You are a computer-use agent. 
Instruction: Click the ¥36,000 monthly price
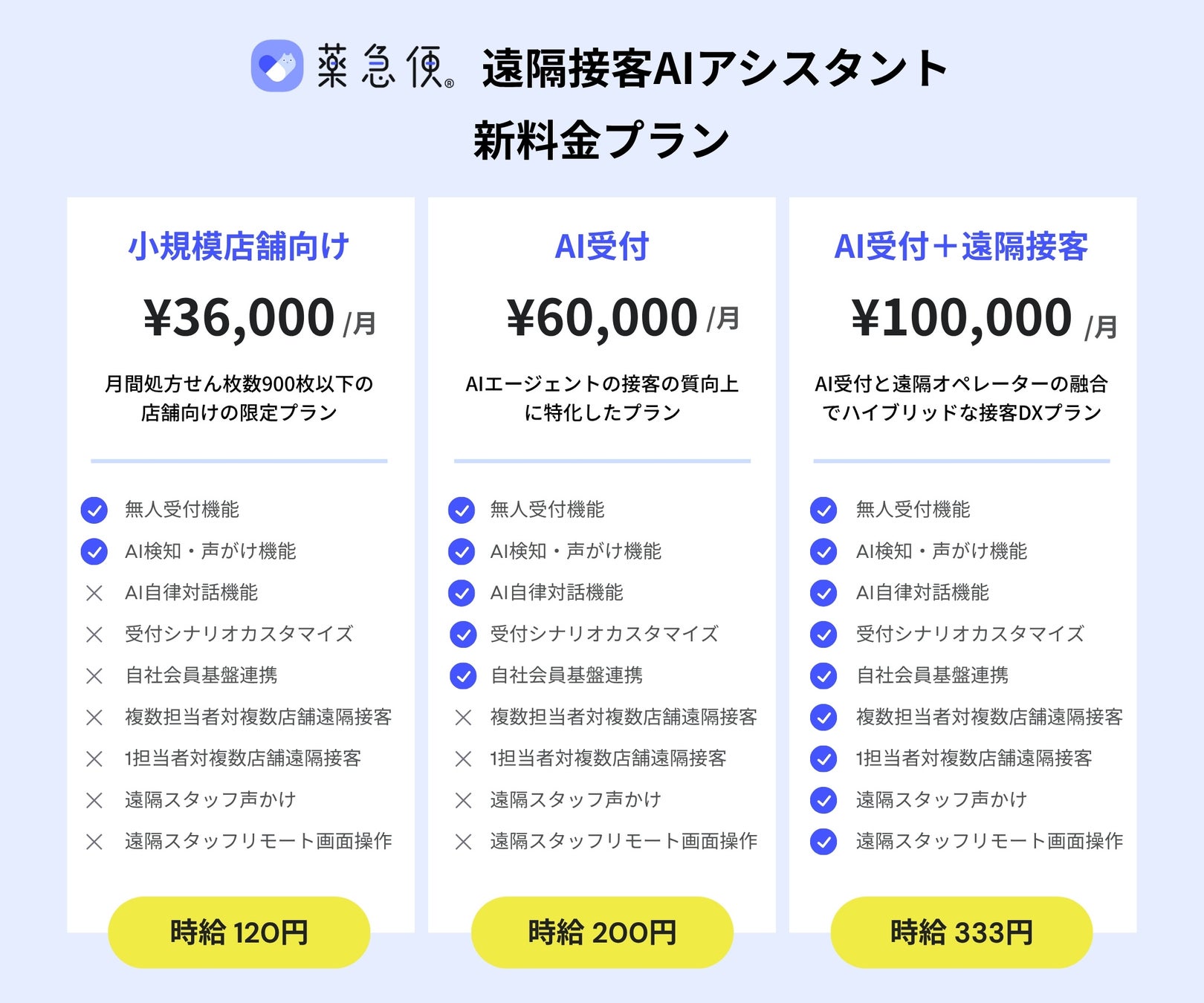pyautogui.click(x=239, y=318)
